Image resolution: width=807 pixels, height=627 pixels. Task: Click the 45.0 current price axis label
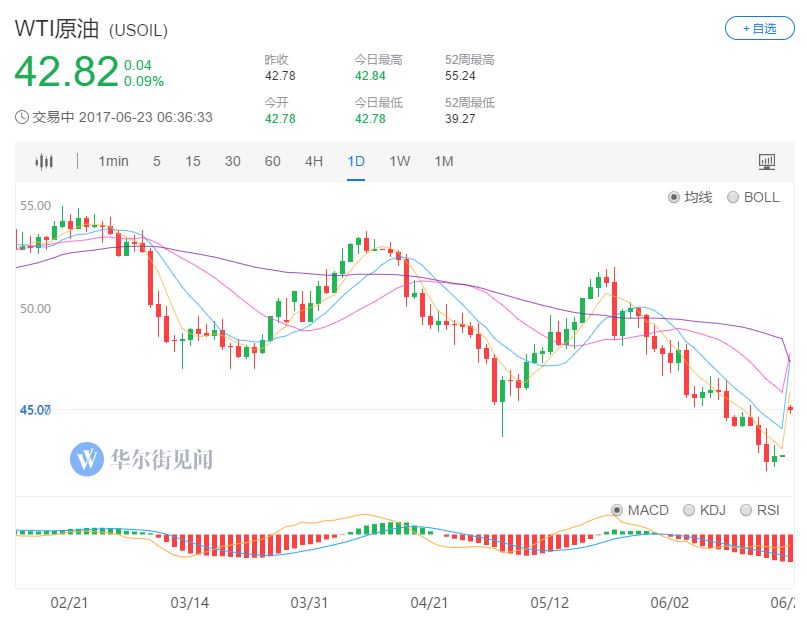[x=34, y=409]
